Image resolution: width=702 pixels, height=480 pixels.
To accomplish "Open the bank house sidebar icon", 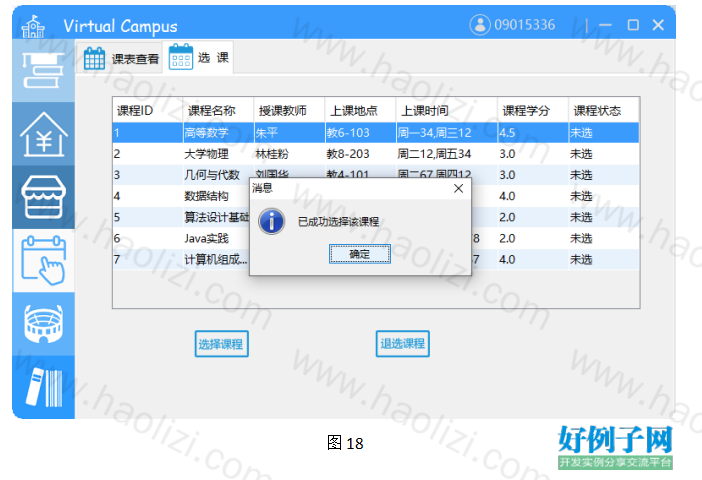I will [43, 134].
